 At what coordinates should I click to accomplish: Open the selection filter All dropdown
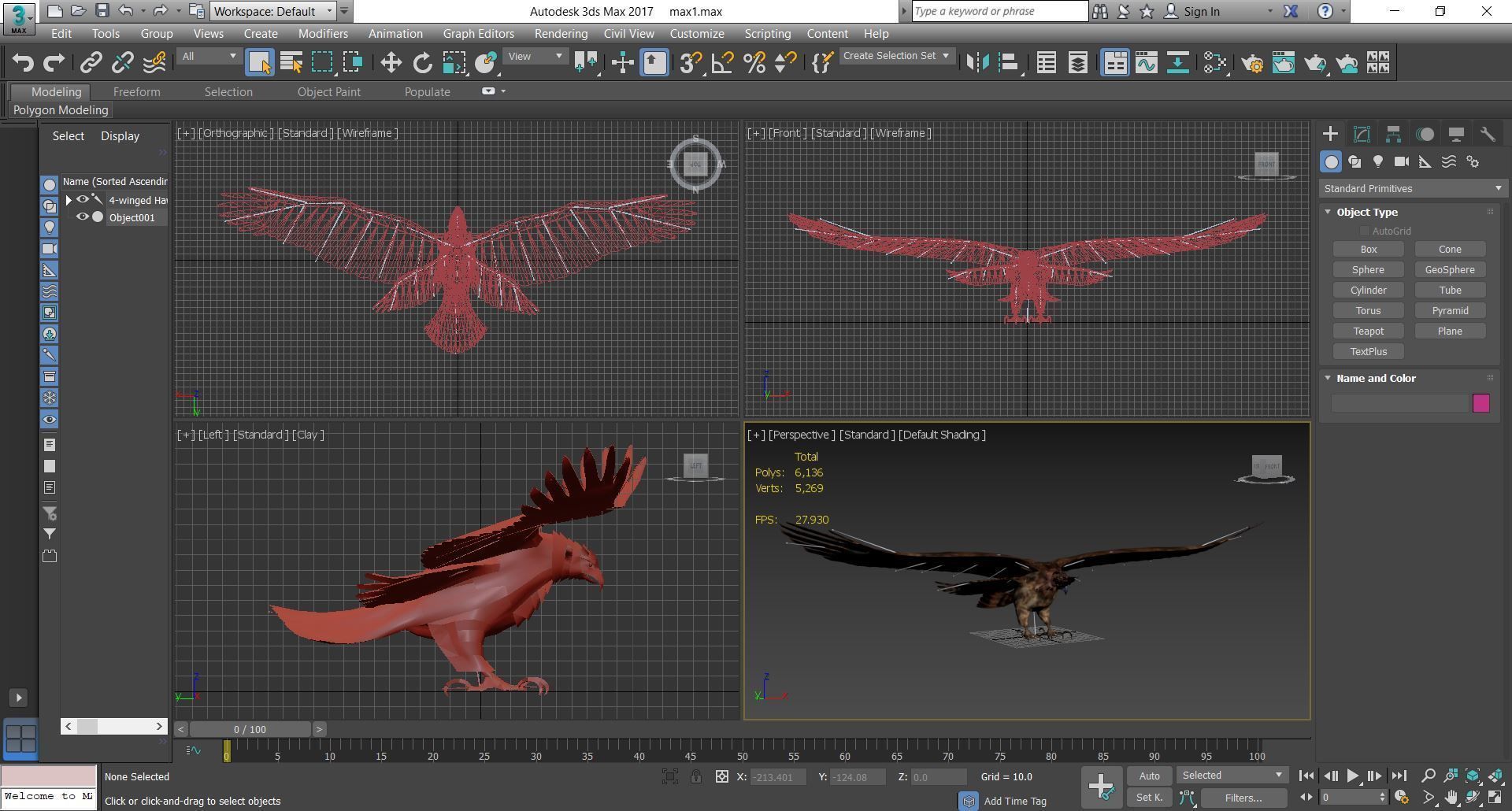pyautogui.click(x=208, y=57)
